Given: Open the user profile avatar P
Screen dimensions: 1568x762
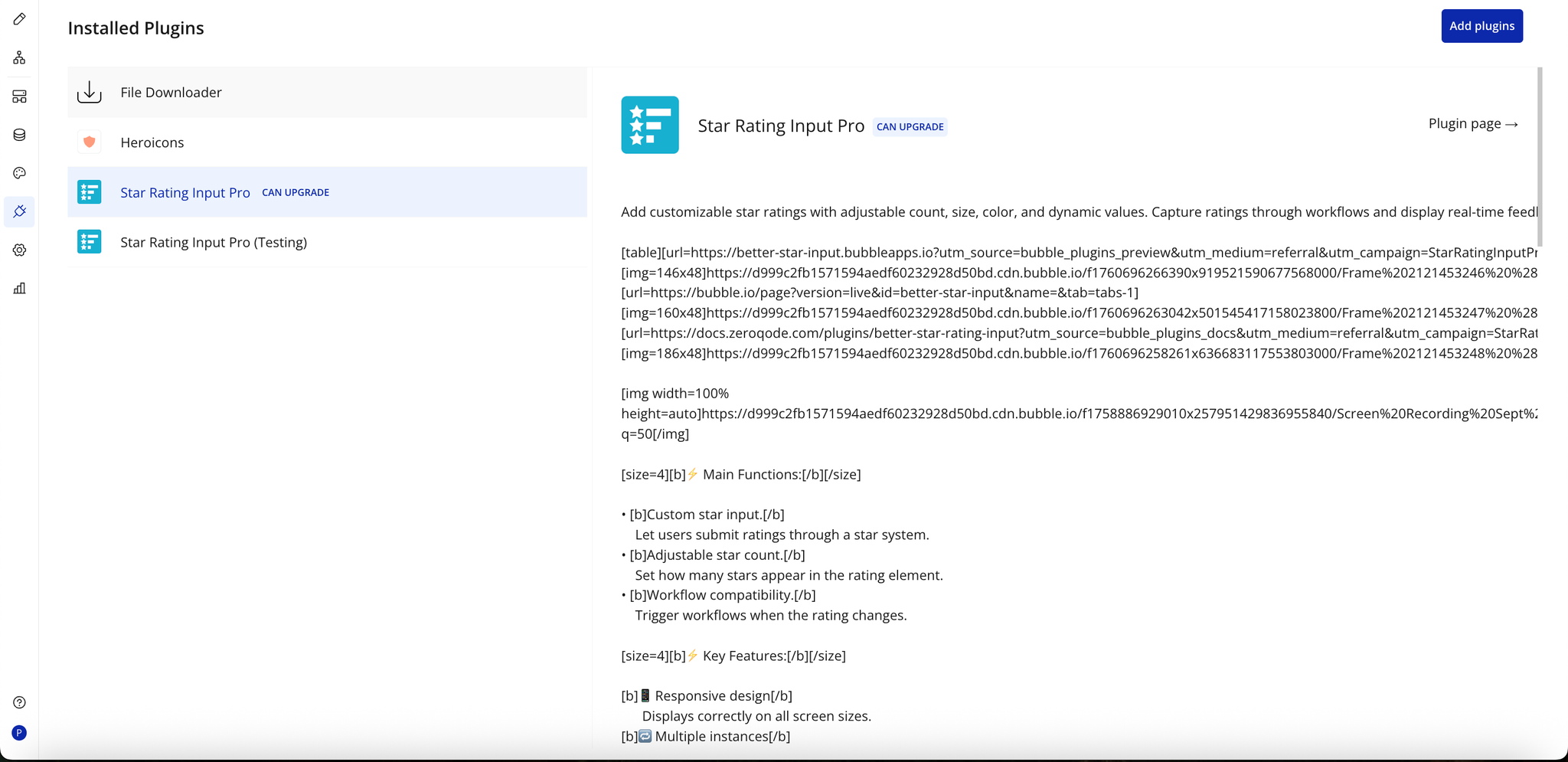Looking at the screenshot, I should (x=19, y=733).
